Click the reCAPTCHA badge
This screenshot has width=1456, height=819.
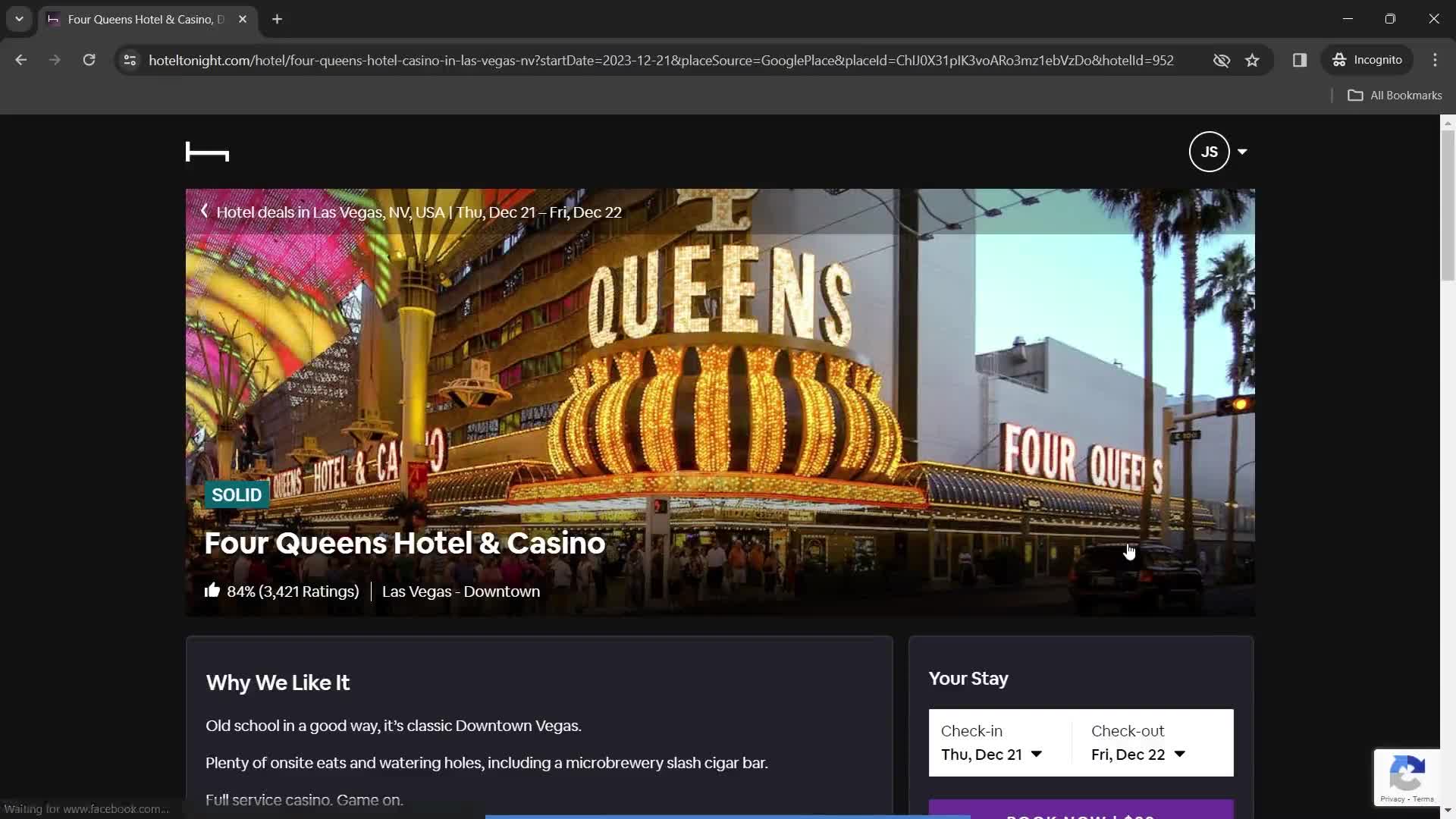coord(1407,777)
